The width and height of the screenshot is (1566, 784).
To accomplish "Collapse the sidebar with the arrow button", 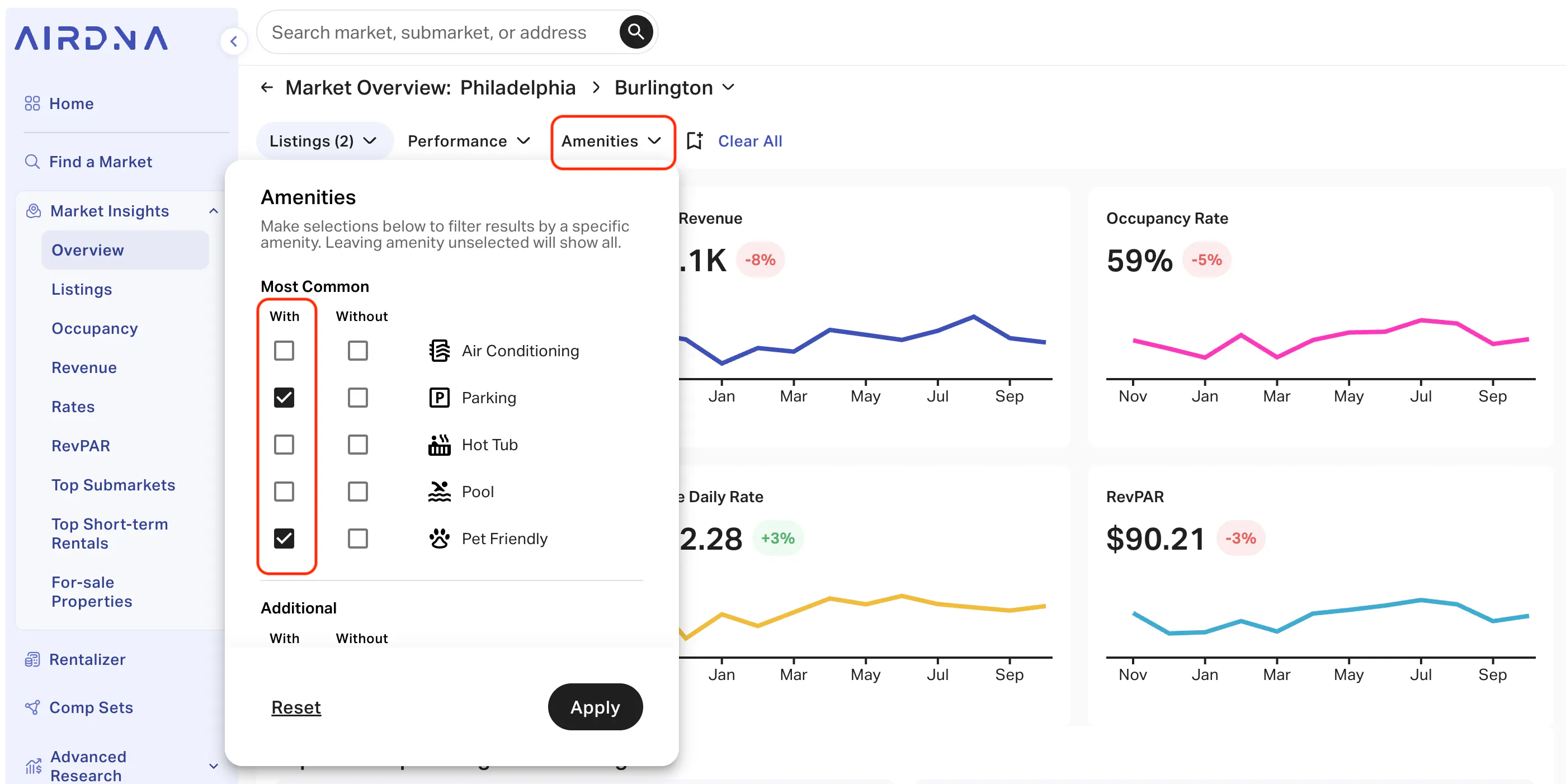I will [x=233, y=41].
